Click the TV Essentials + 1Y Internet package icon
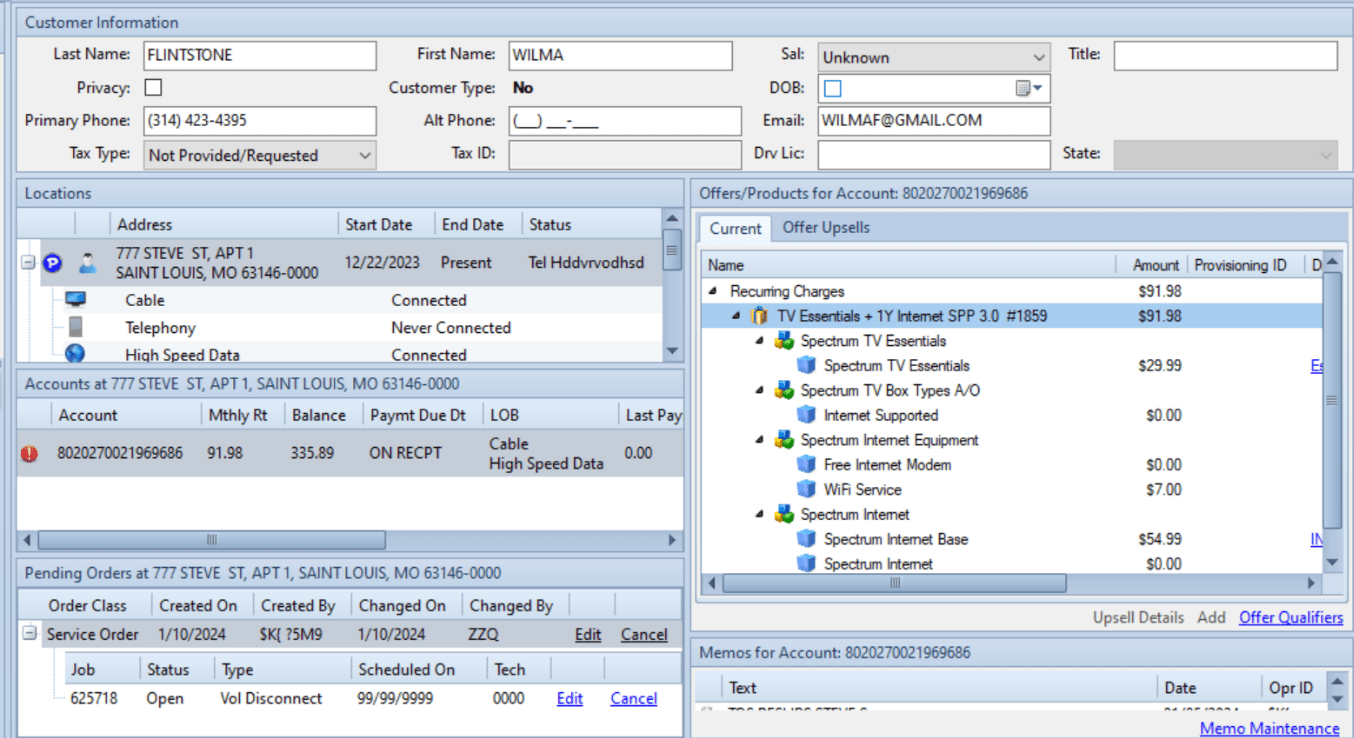This screenshot has height=738, width=1354. pos(759,316)
